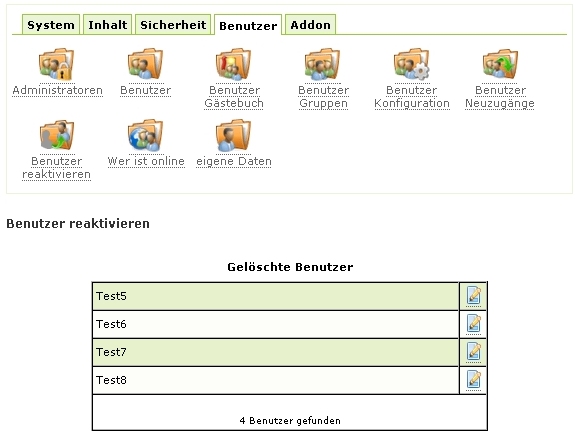Reactivate Test7 via its edit icon

coord(473,352)
